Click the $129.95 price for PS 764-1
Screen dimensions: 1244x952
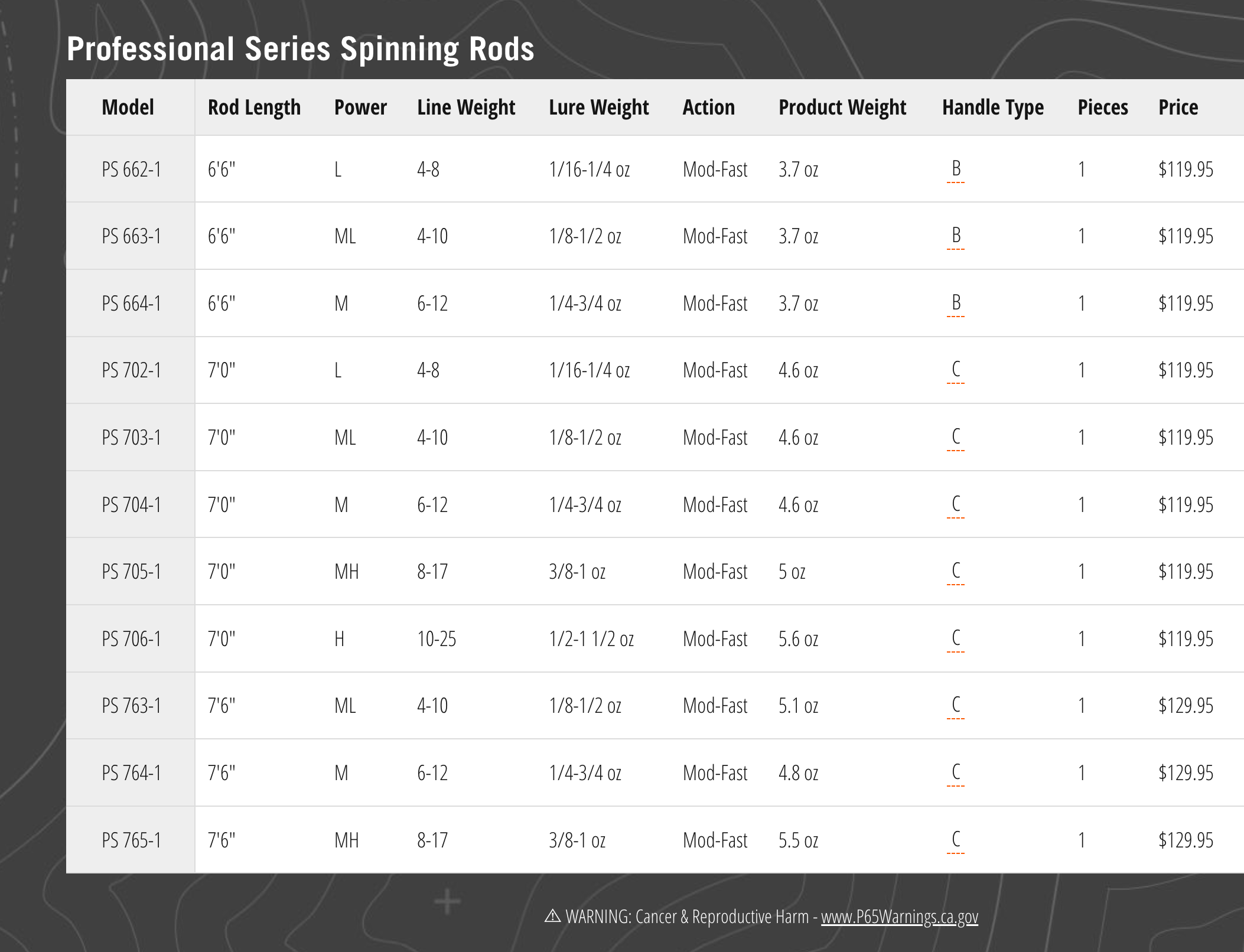point(1186,773)
